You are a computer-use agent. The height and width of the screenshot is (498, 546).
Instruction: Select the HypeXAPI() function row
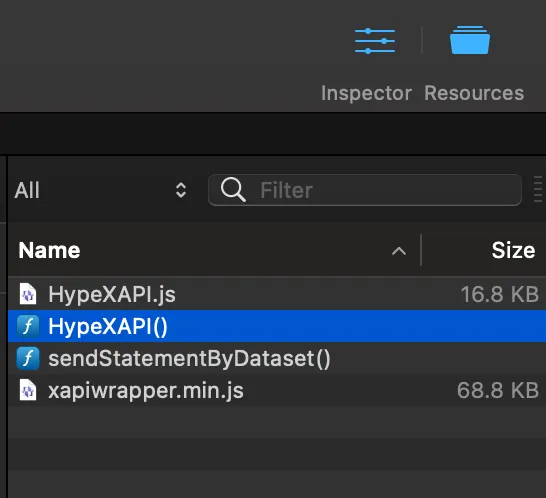click(277, 326)
